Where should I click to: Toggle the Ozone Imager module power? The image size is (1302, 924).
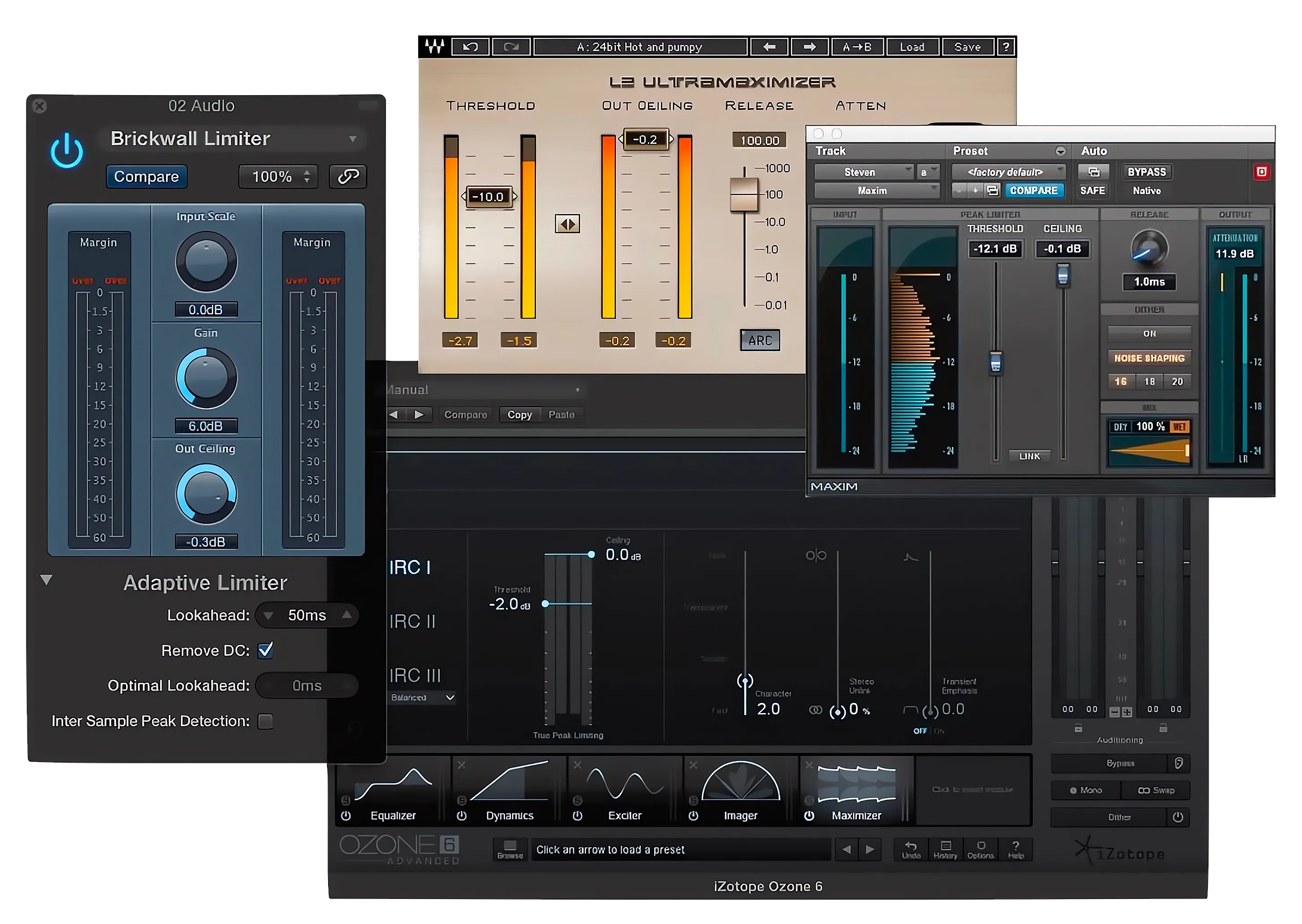[693, 815]
